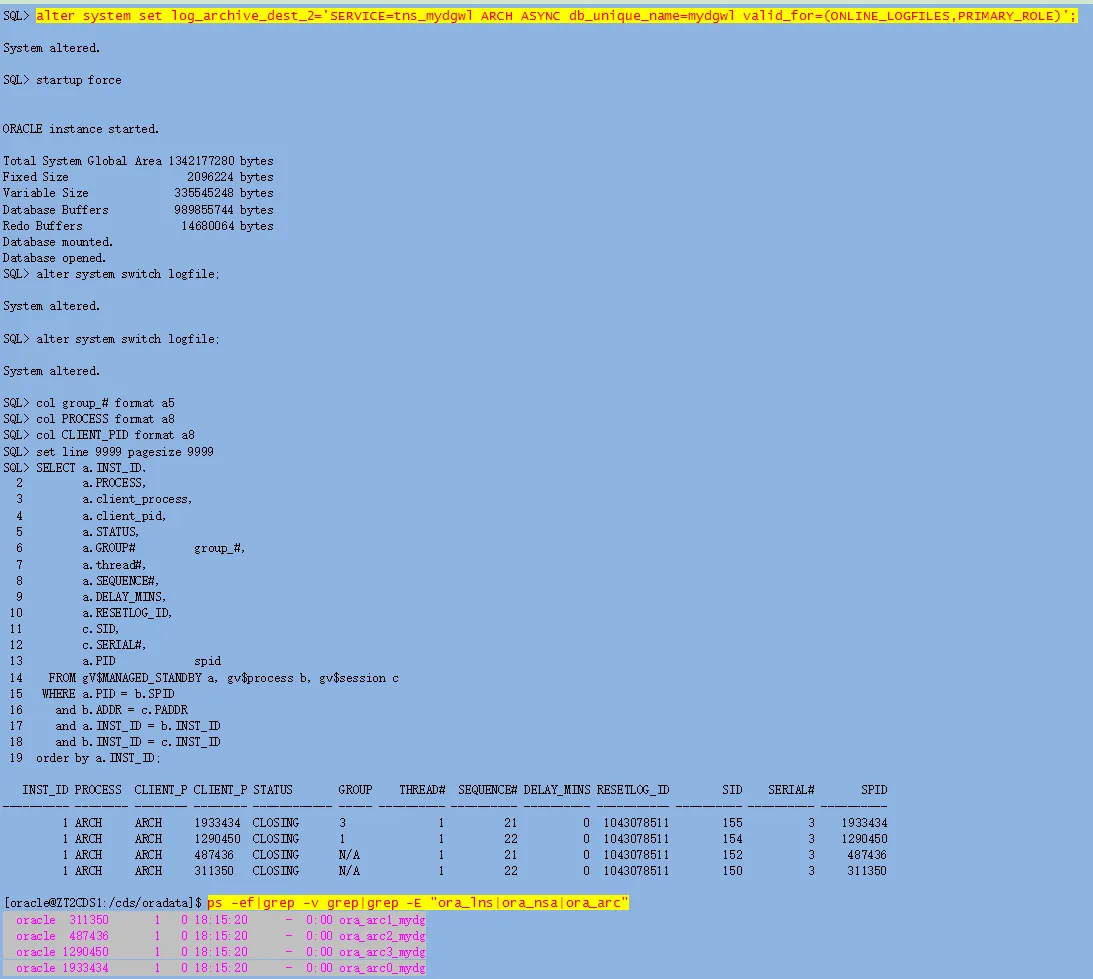Click the 'a.RESETLOG_ID,' query line
The image size is (1093, 979).
[x=127, y=613]
